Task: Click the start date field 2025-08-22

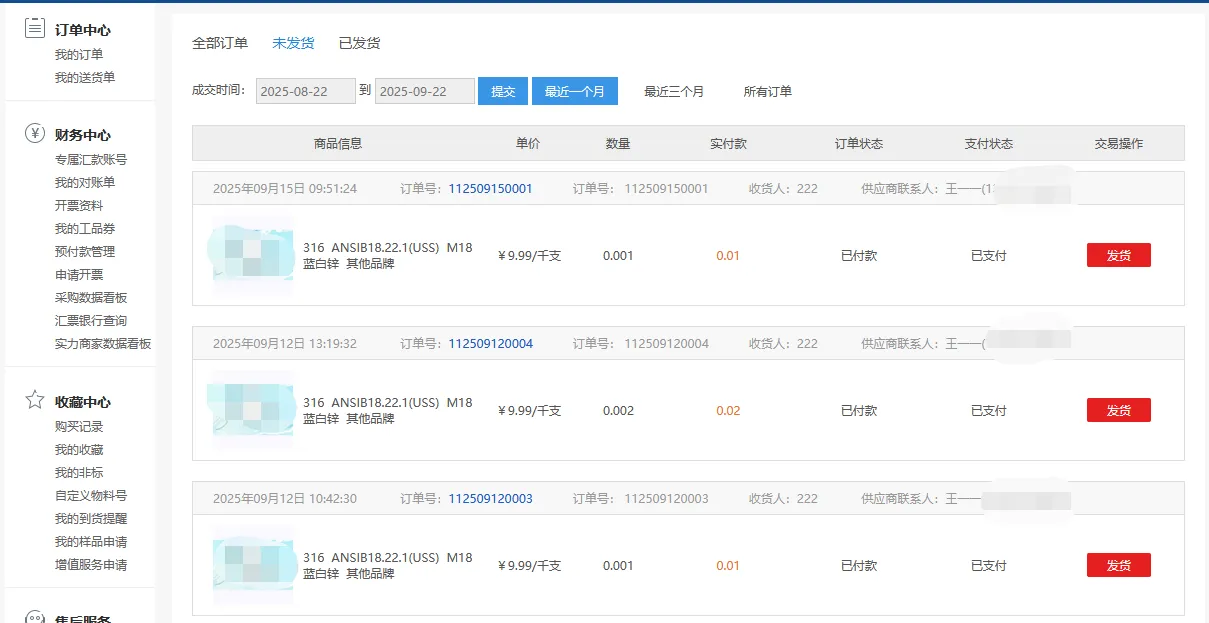Action: pos(306,91)
